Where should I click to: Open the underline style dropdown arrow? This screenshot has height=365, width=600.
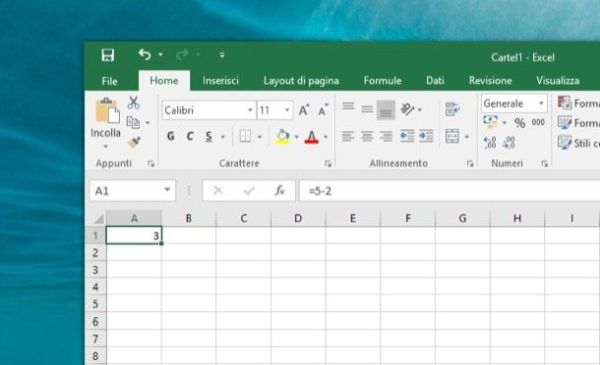(223, 137)
